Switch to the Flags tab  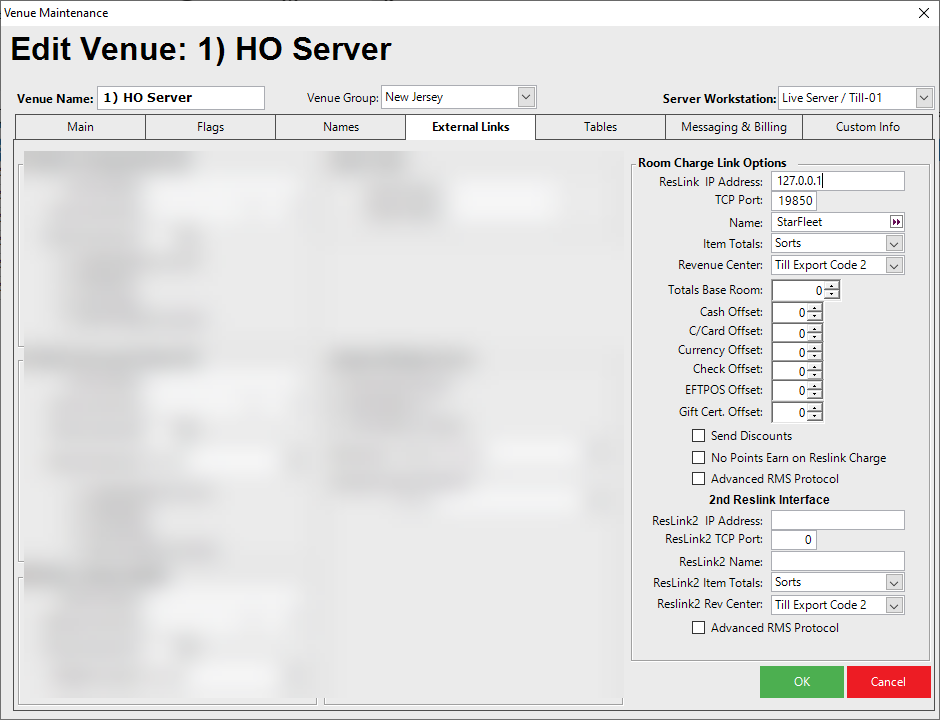tap(210, 127)
